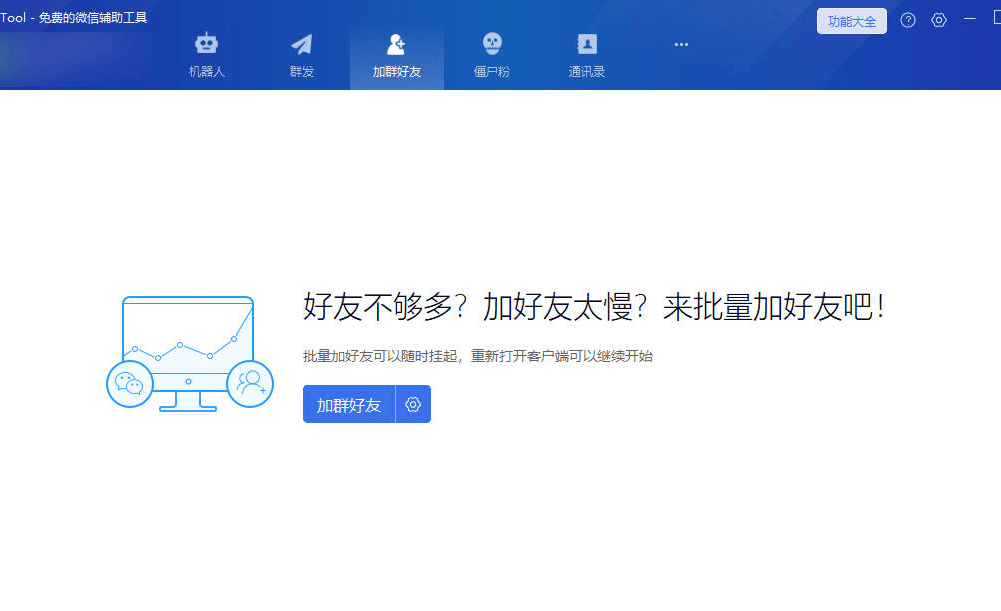Click the monitor chart illustration
The width and height of the screenshot is (1001, 611).
click(x=190, y=353)
